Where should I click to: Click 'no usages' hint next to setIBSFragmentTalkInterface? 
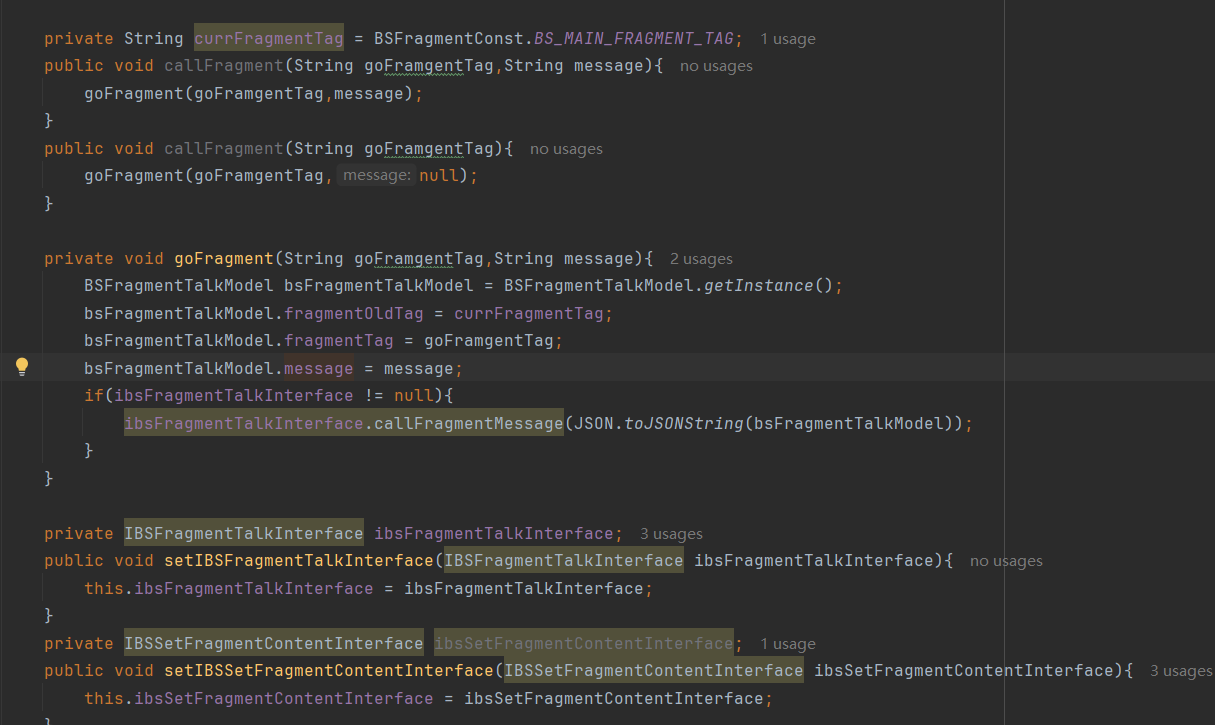click(1006, 561)
